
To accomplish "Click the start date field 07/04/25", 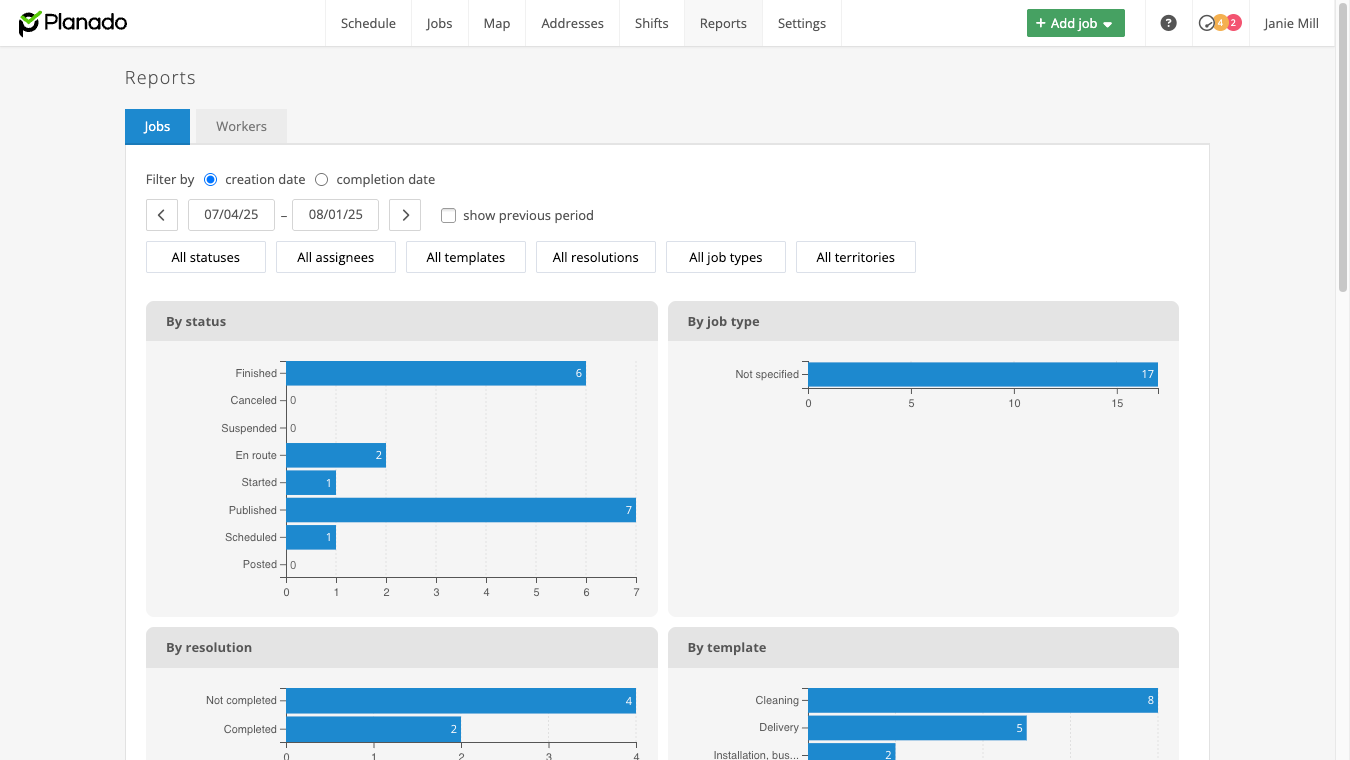I will [x=231, y=215].
